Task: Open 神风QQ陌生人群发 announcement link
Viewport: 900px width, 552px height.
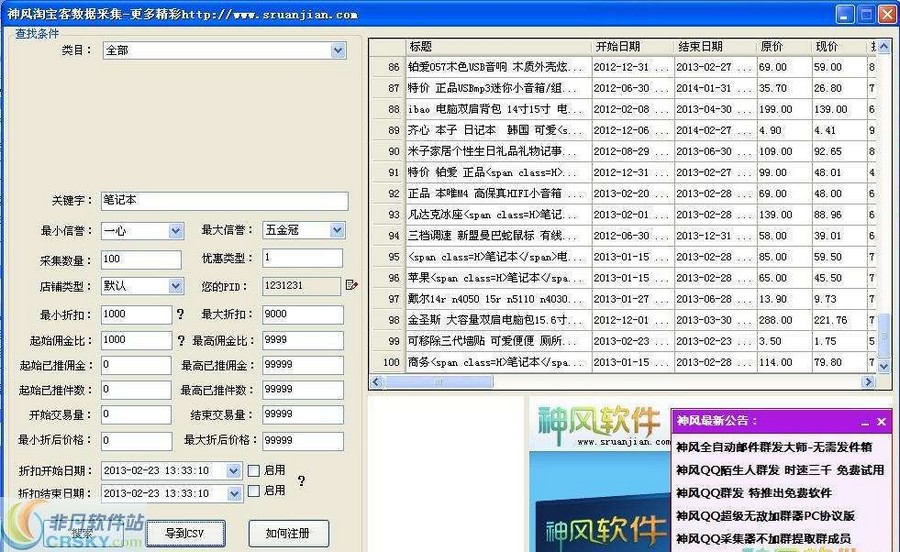Action: (780, 470)
